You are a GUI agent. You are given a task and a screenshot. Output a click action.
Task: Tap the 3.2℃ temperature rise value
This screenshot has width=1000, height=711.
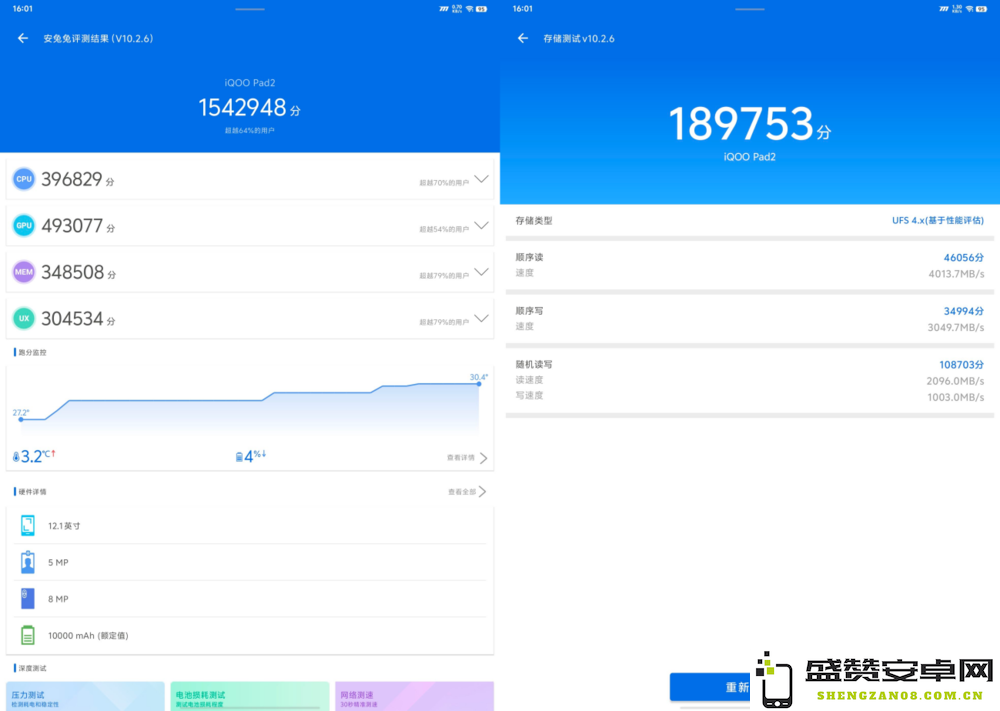36,456
